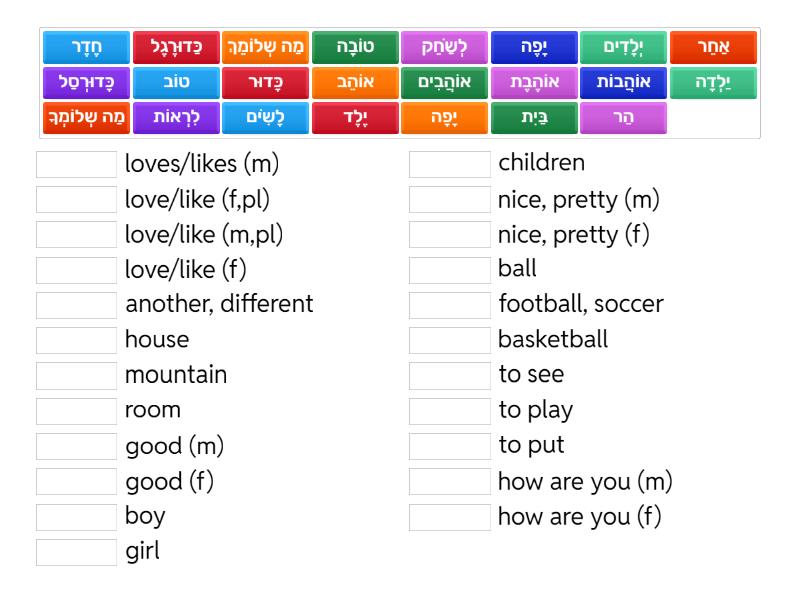The image size is (800, 600).
Task: Click the empty slot next to 'house'
Action: click(x=77, y=340)
